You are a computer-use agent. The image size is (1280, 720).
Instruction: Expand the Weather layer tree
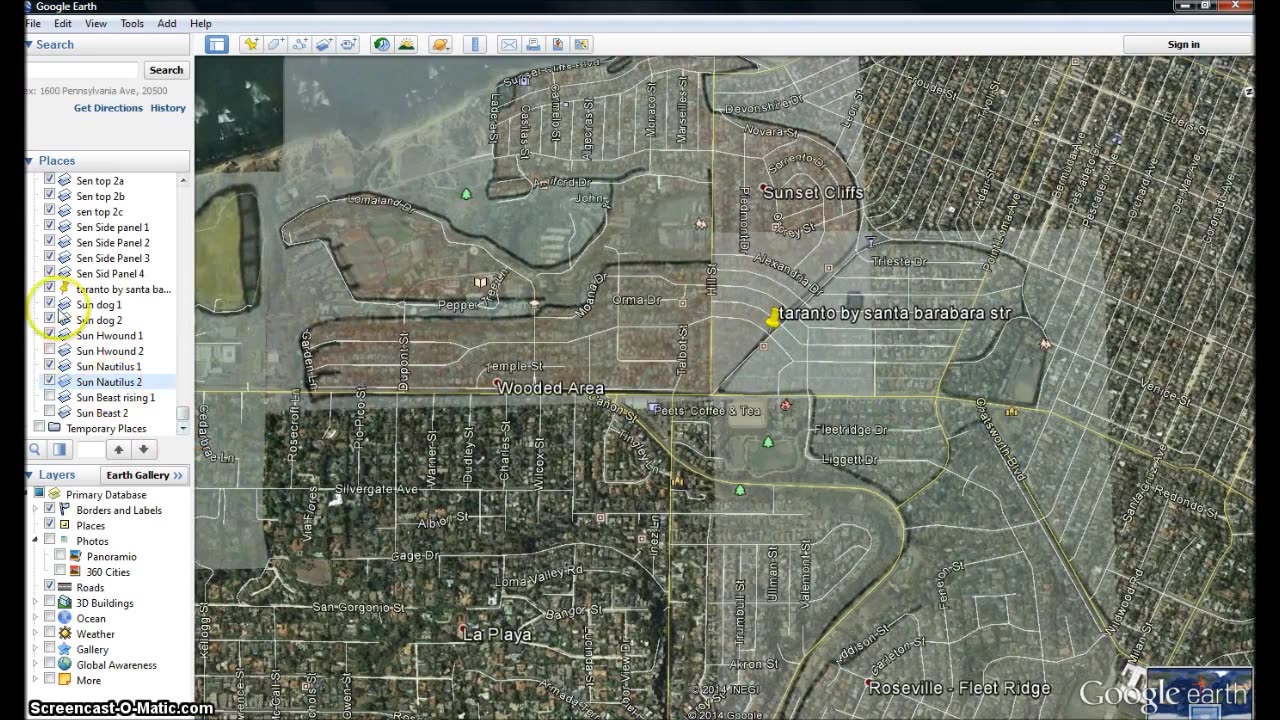[x=36, y=634]
